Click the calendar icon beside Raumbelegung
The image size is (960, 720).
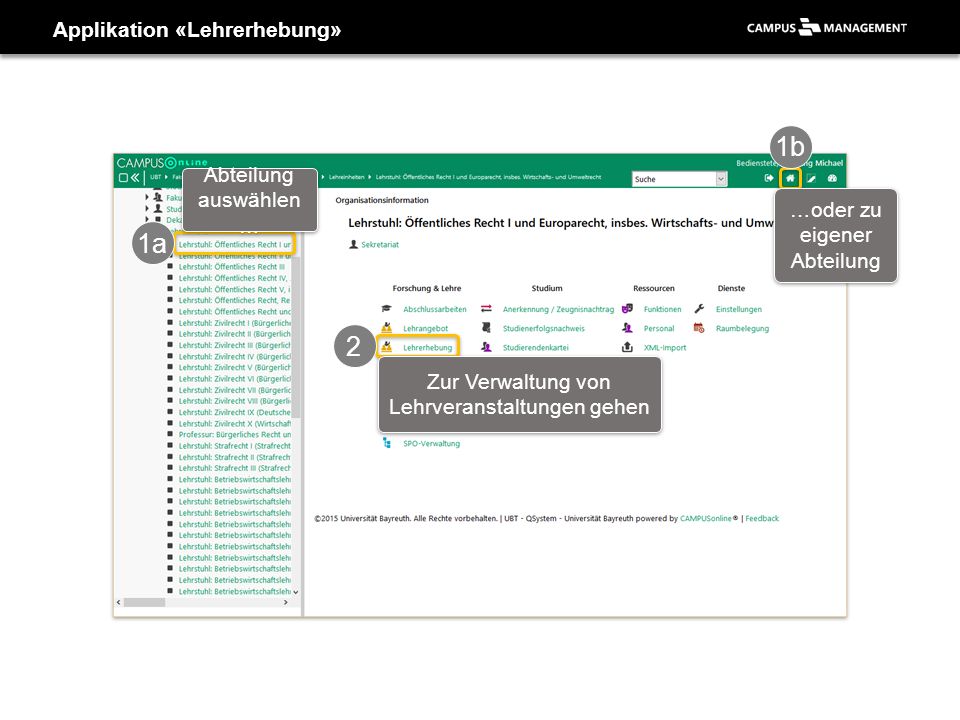coord(699,328)
